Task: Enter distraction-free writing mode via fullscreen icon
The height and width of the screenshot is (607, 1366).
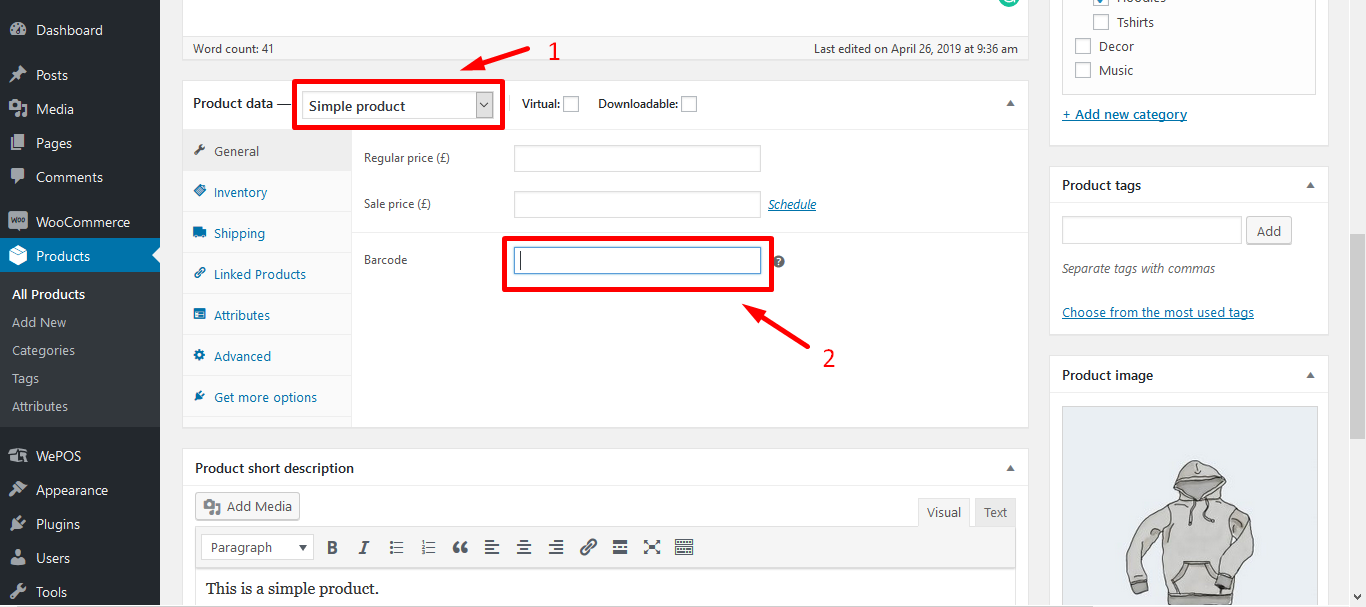Action: (652, 547)
